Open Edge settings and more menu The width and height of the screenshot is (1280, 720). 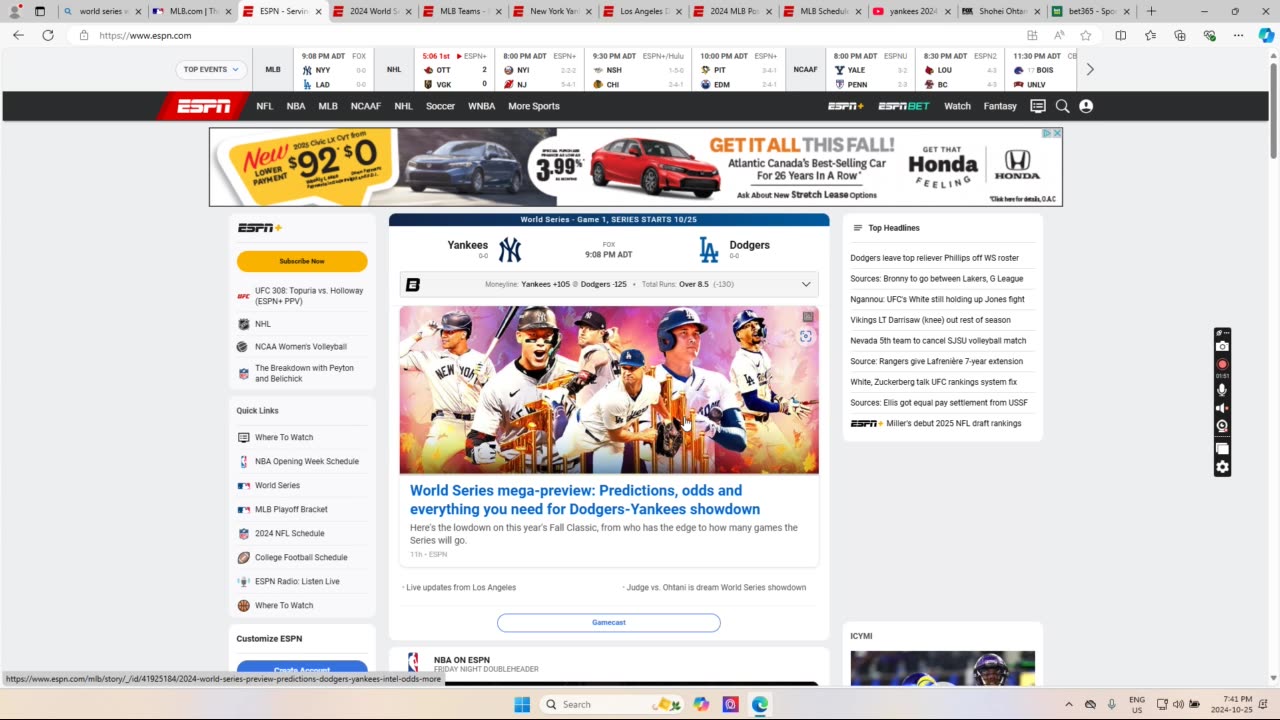[x=1239, y=35]
